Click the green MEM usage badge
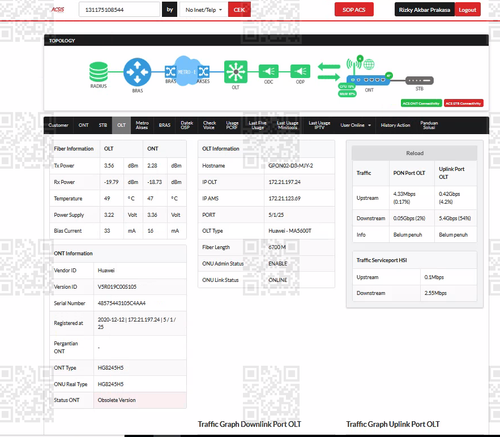 (347, 94)
